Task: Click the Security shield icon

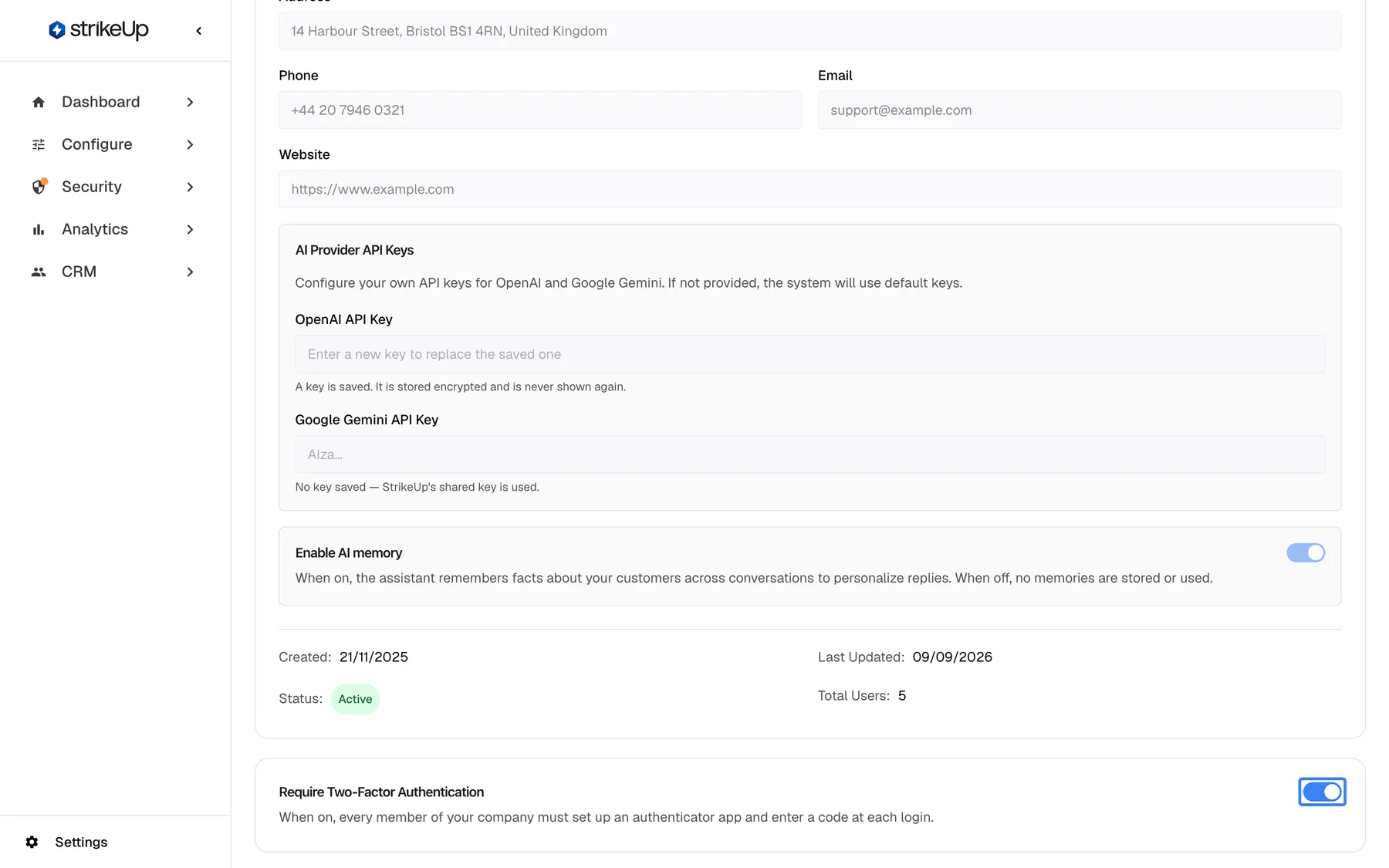Action: [39, 187]
